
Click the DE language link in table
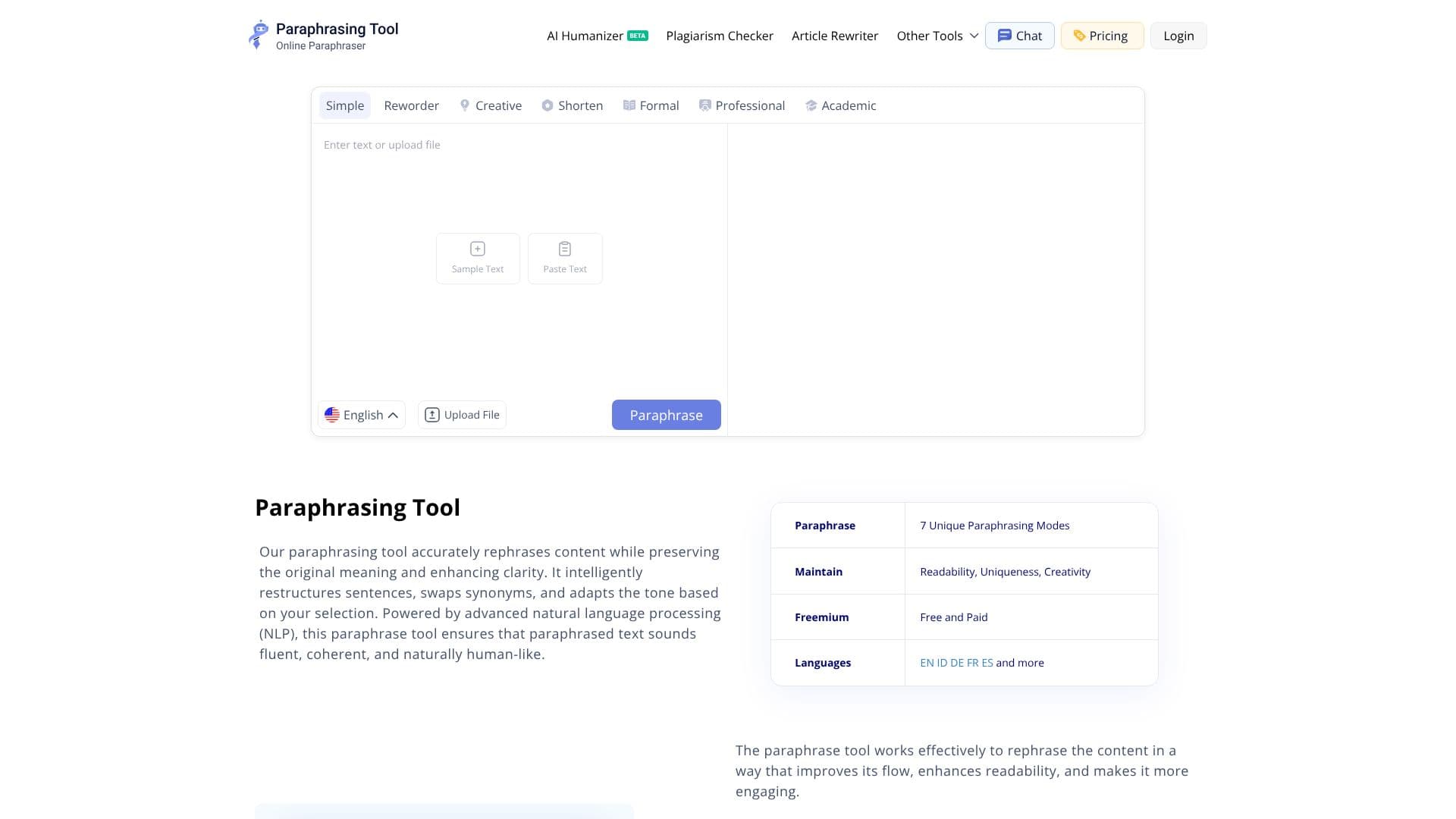[x=957, y=663]
